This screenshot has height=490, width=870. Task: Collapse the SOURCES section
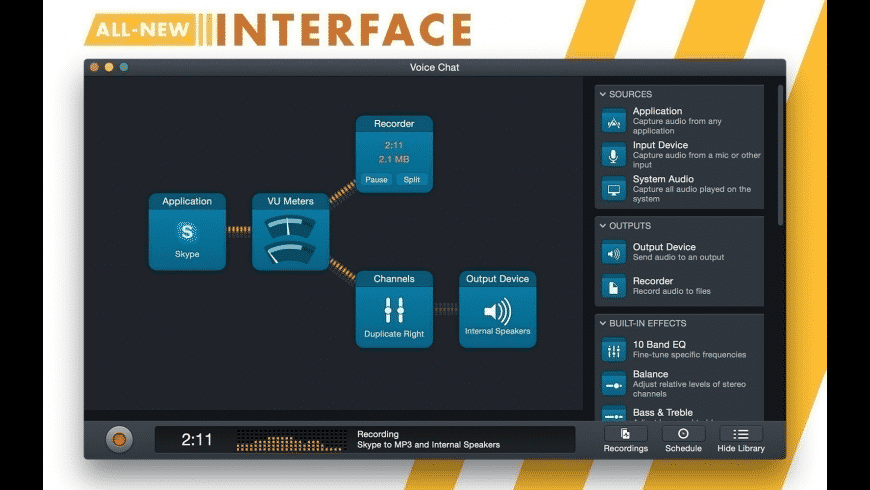coord(603,94)
